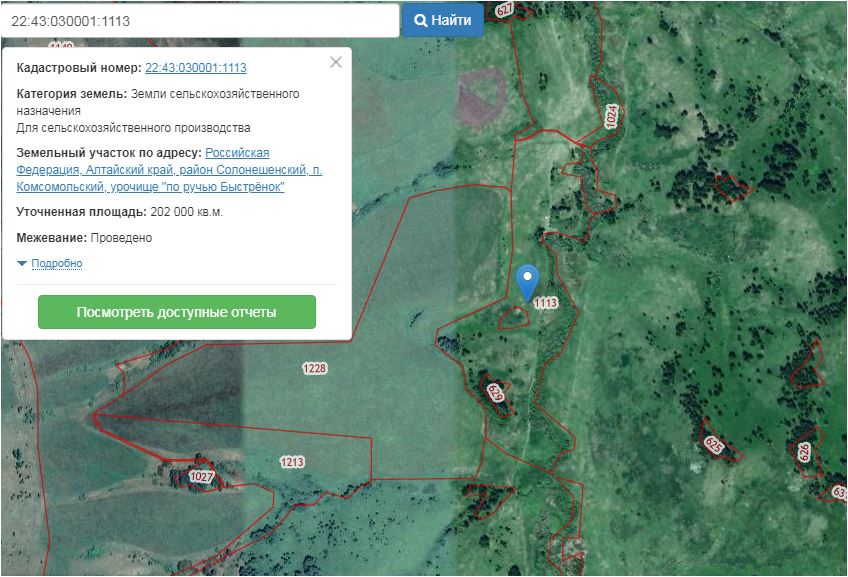This screenshot has height=577, width=848.
Task: Open cadastral number link 22:43:030001:1113
Action: click(x=196, y=68)
